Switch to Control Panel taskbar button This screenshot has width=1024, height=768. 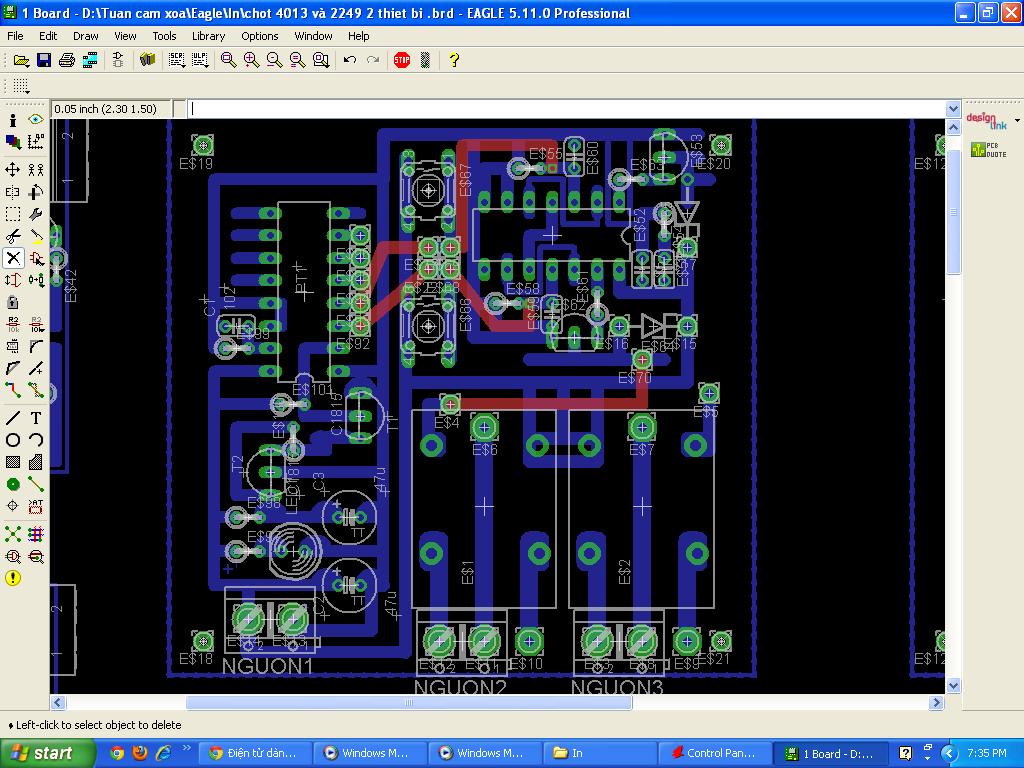[x=715, y=753]
